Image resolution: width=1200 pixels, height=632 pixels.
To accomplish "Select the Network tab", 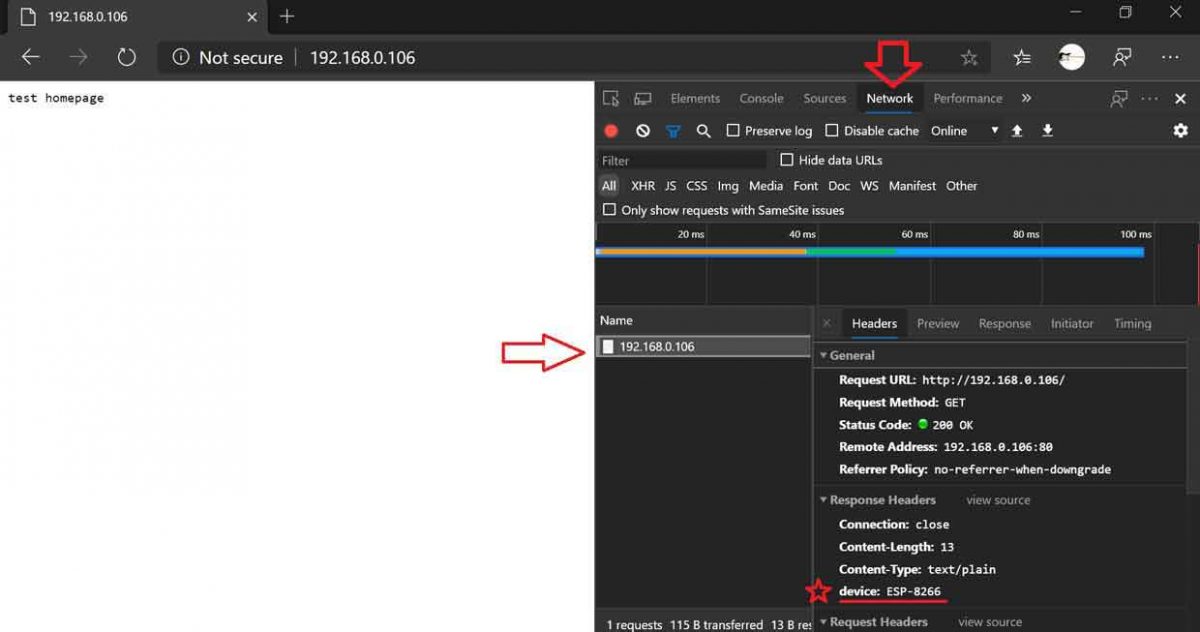I will coord(890,99).
